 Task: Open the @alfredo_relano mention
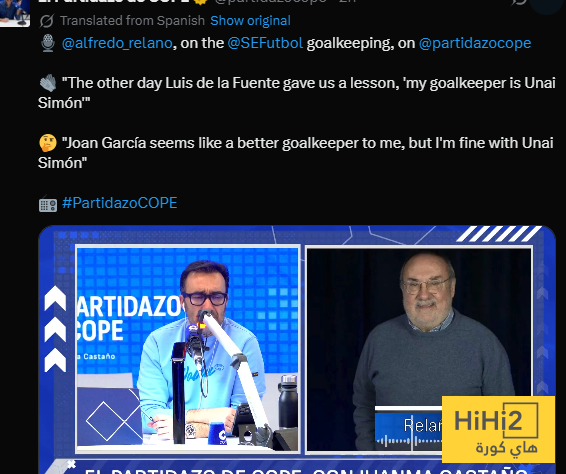(117, 43)
